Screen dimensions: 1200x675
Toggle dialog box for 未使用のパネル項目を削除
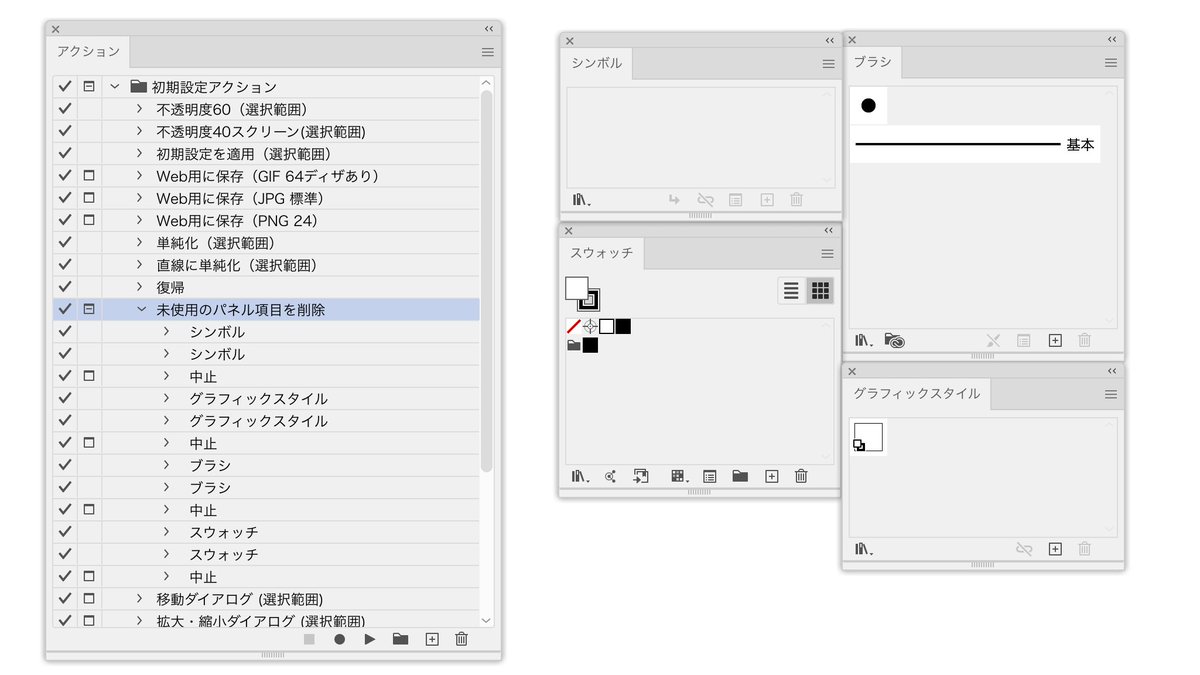(89, 310)
